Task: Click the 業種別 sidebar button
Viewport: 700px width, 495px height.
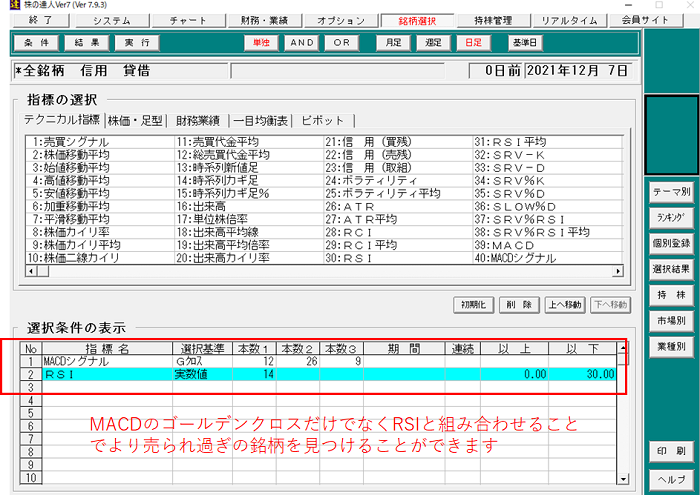Action: [x=671, y=347]
